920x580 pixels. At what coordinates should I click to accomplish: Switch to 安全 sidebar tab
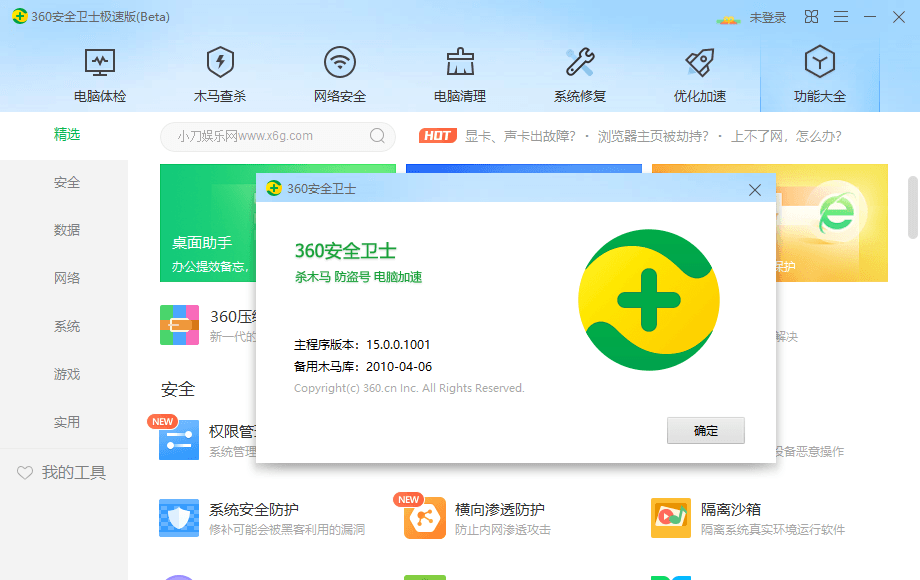67,182
